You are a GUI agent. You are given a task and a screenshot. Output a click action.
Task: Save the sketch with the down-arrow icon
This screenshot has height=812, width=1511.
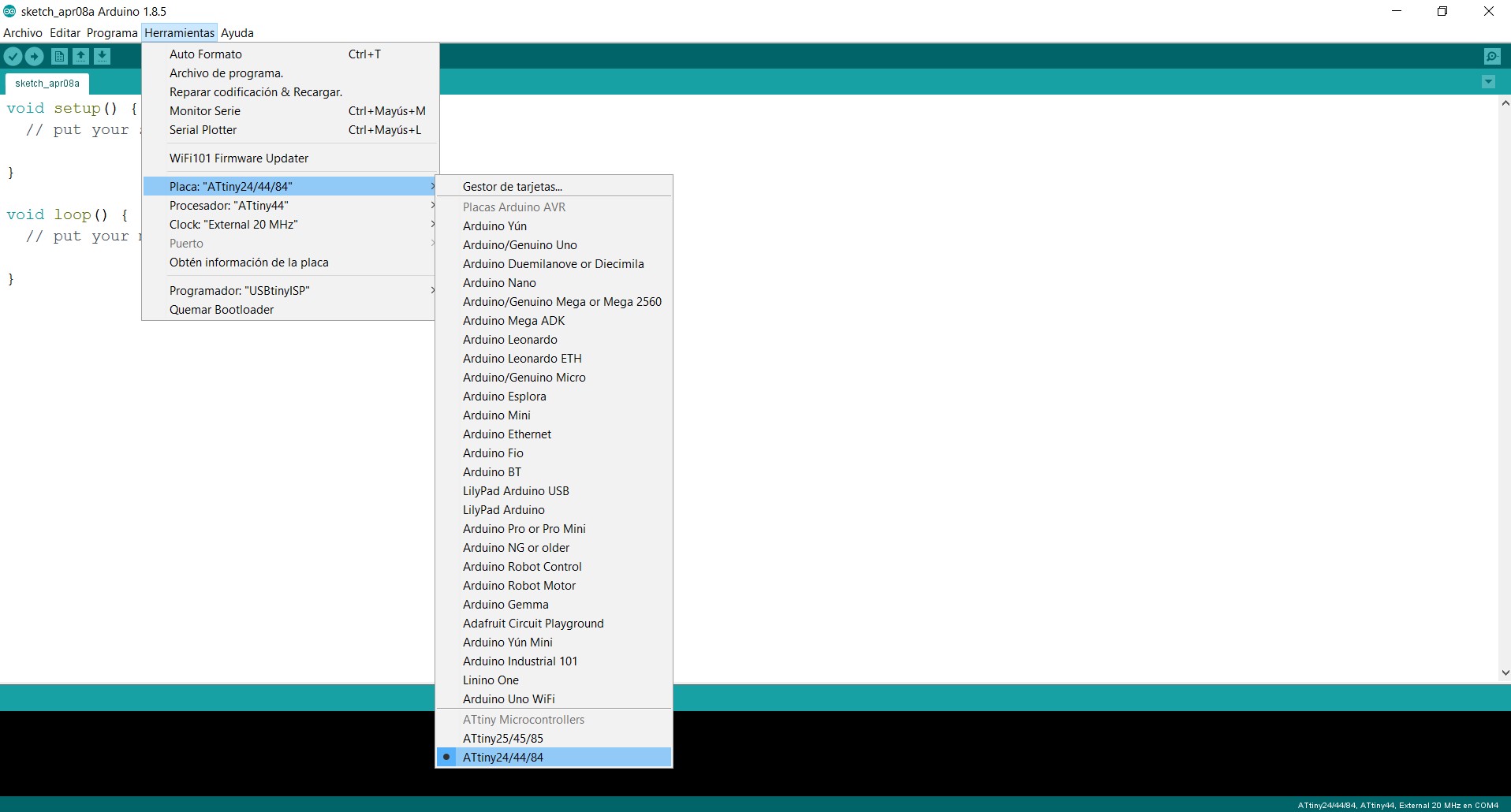point(102,56)
